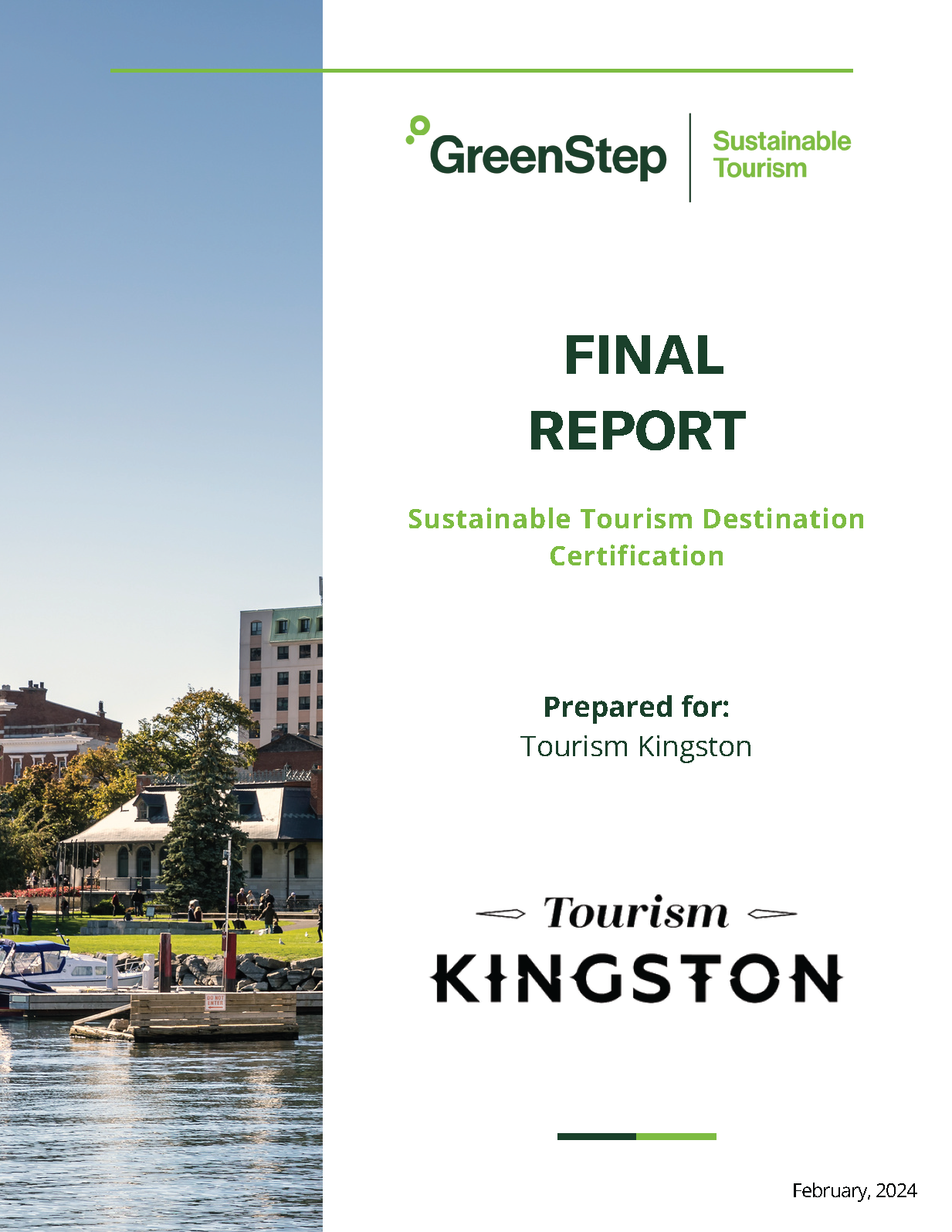Select the 'REPORT' heading word

click(637, 431)
